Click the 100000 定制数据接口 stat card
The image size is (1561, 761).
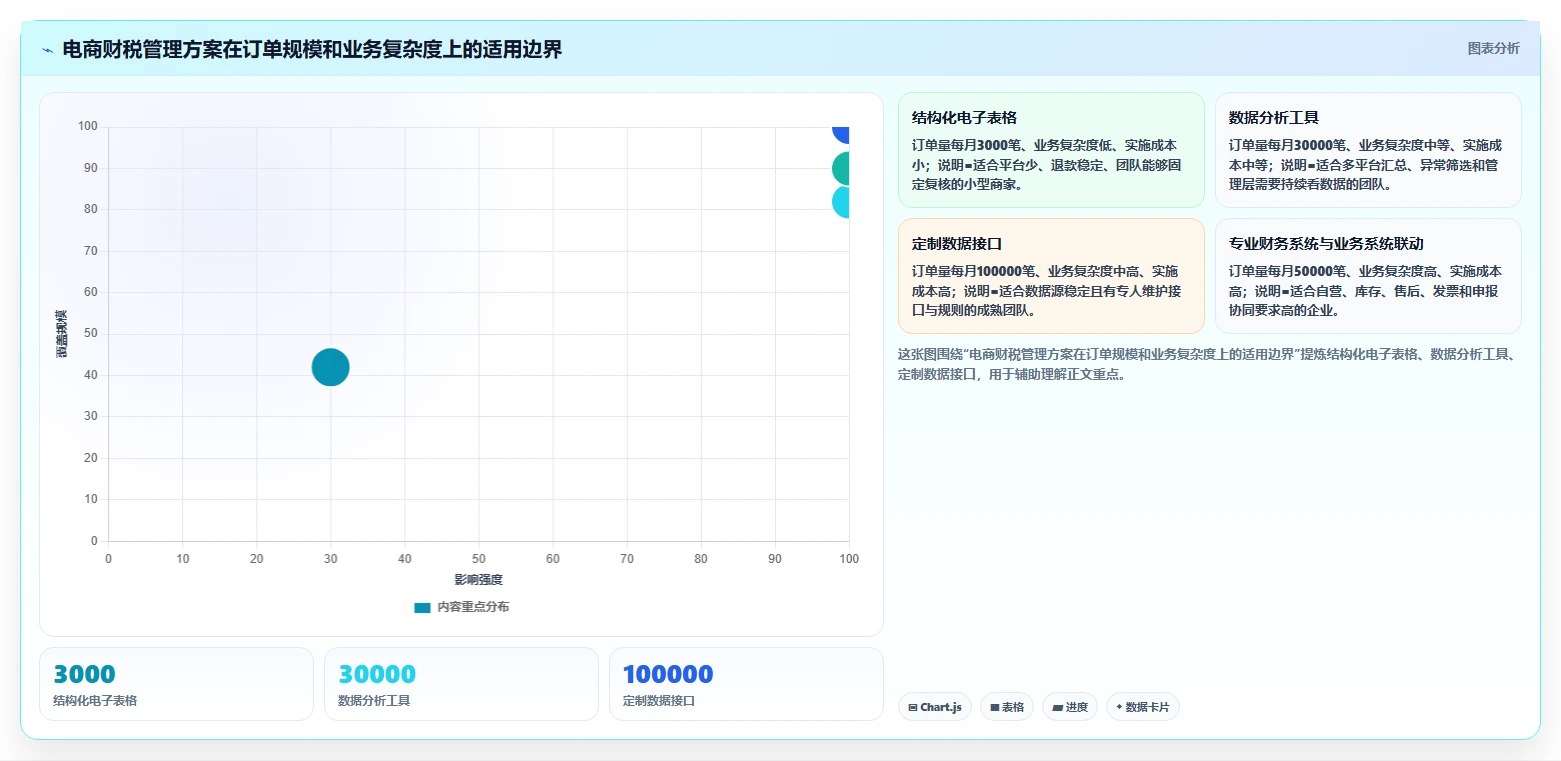tap(746, 684)
